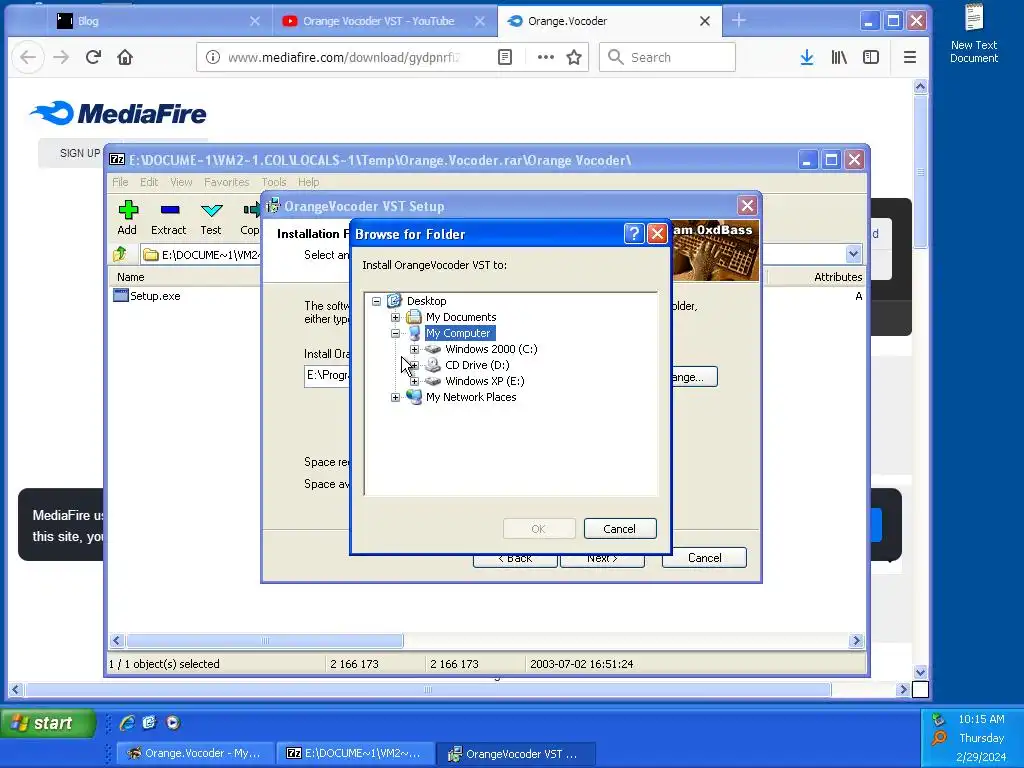Open New Text Document on desktop
The width and height of the screenshot is (1024, 768).
point(974,34)
